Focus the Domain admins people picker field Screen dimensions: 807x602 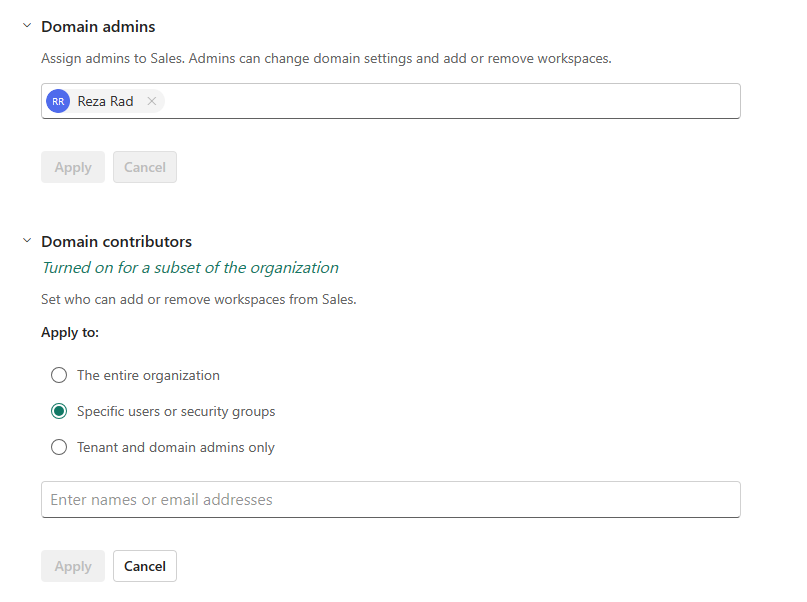(450, 101)
